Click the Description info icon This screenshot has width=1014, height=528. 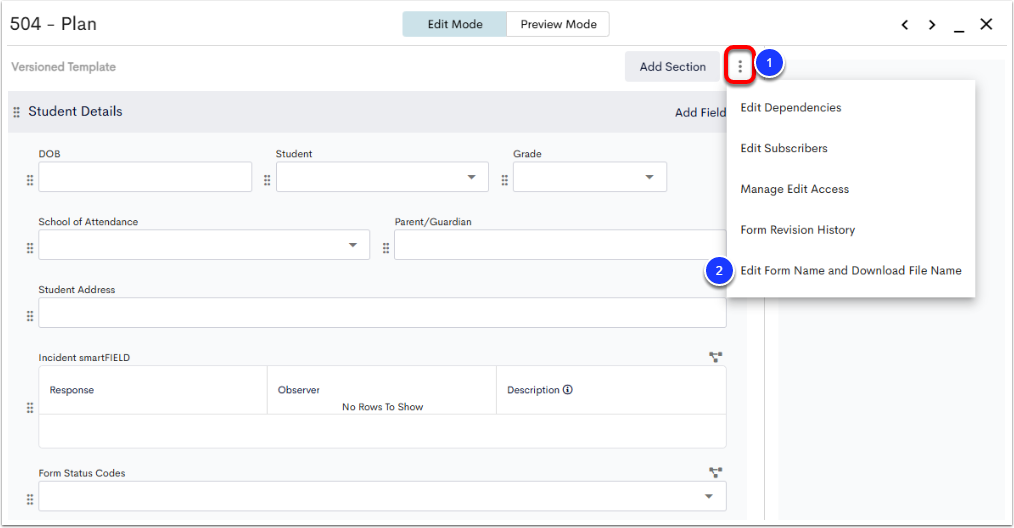tap(568, 390)
